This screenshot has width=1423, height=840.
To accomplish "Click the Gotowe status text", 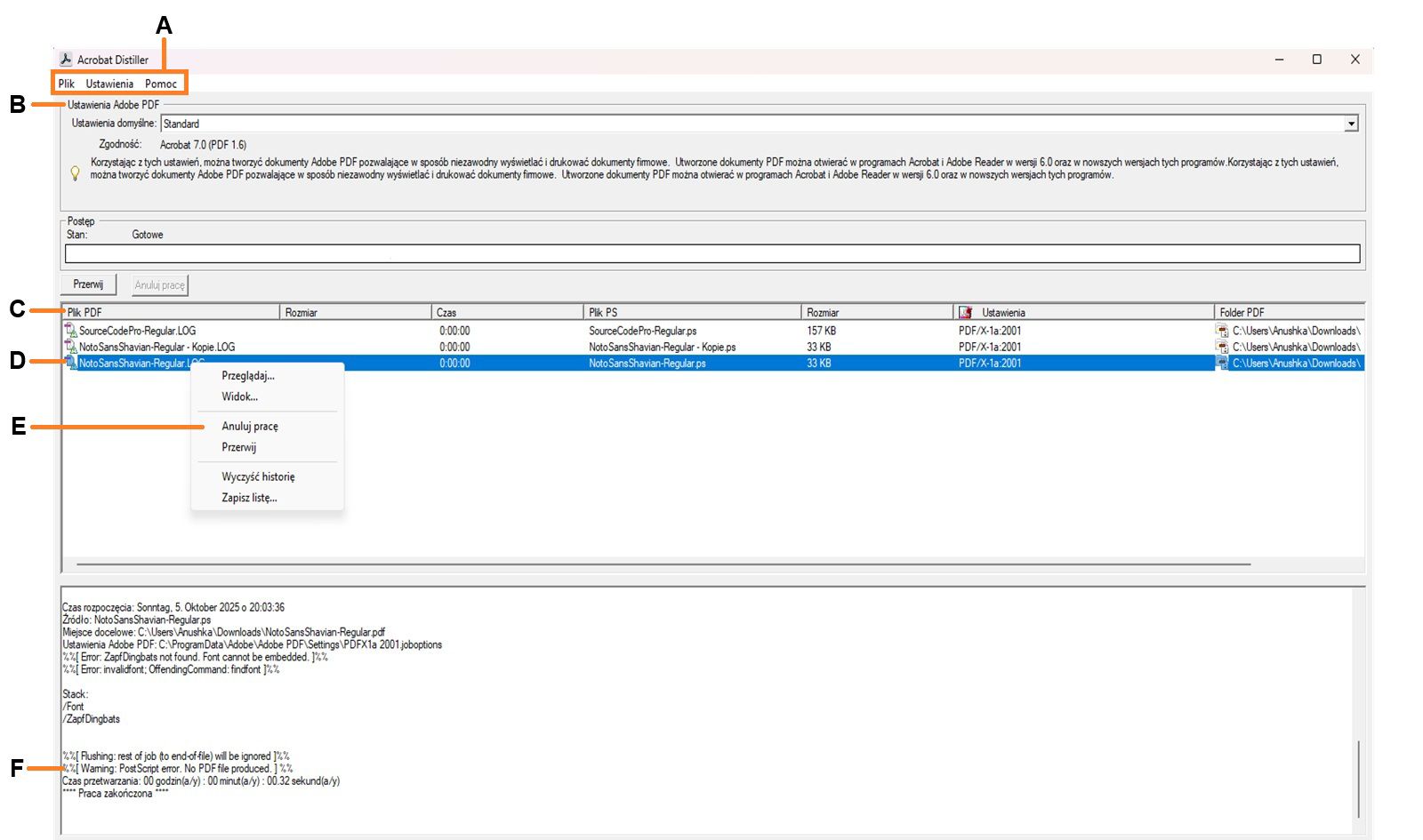I will [148, 235].
